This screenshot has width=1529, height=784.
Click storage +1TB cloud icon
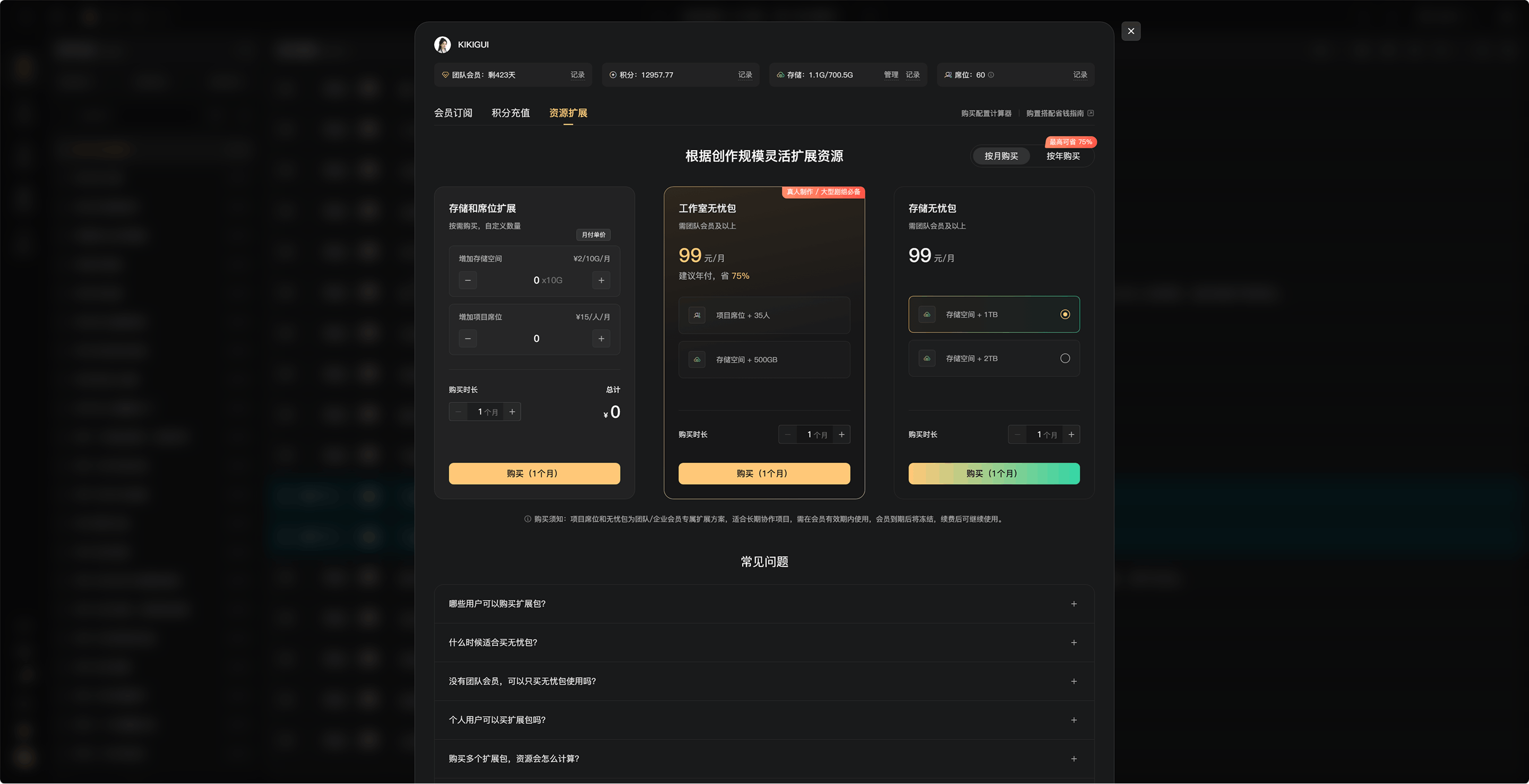[926, 315]
